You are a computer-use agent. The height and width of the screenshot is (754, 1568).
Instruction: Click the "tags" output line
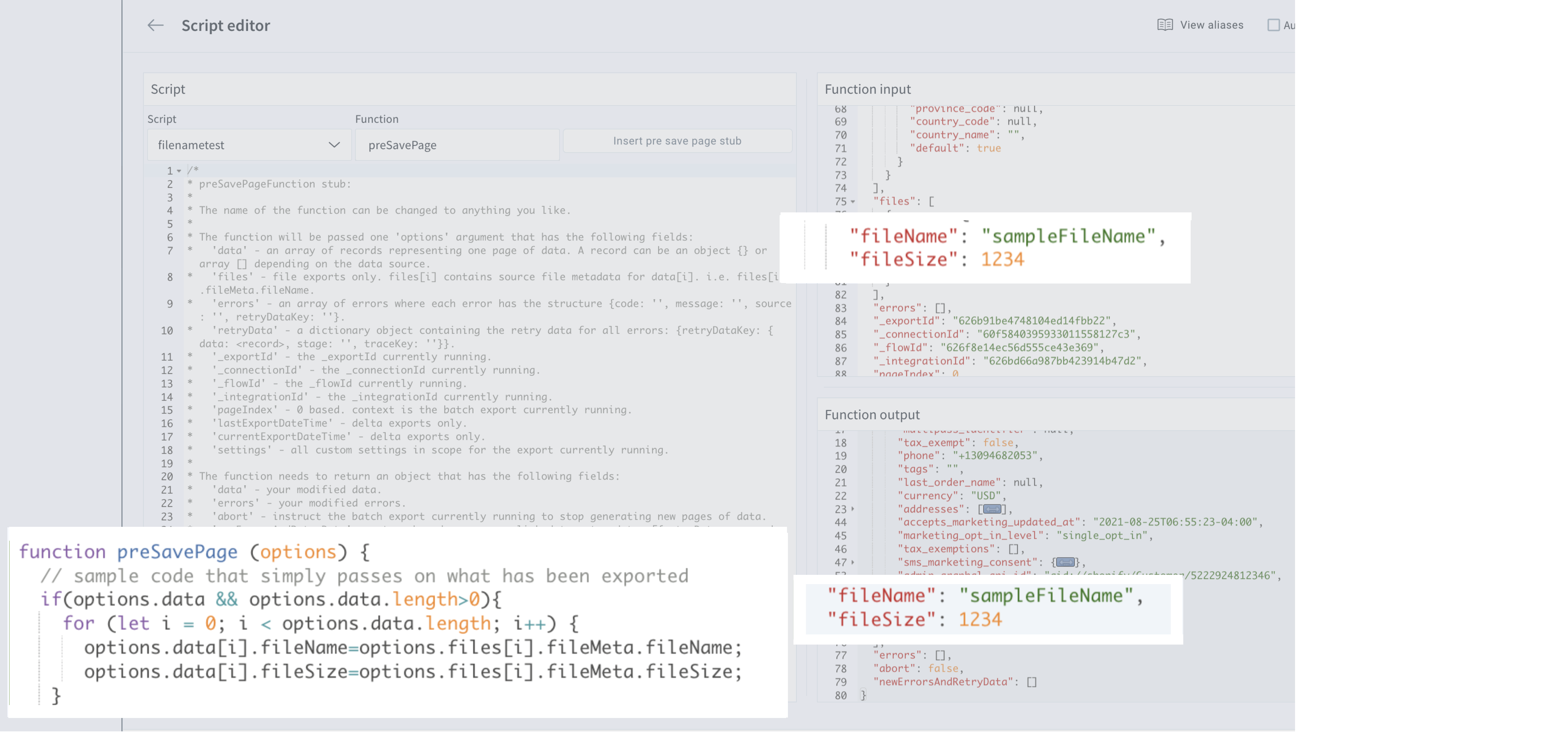[930, 469]
